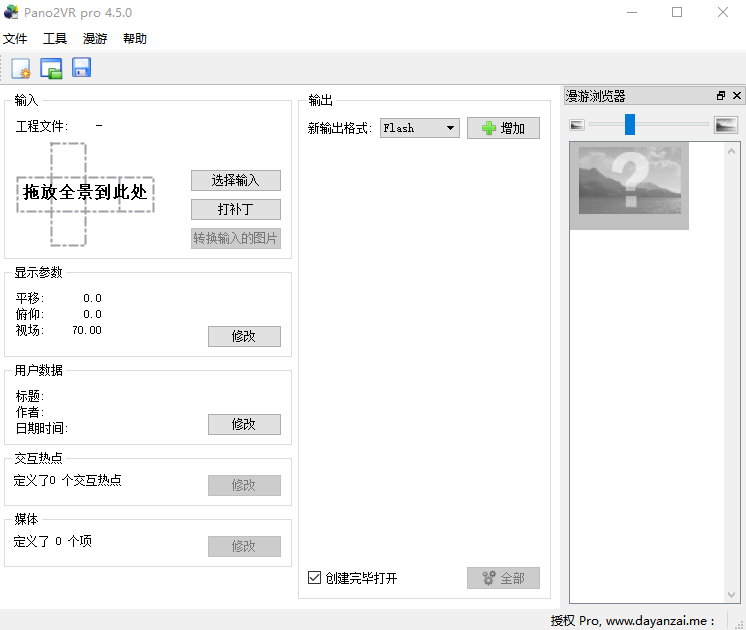Open the 工具 menu

point(55,39)
